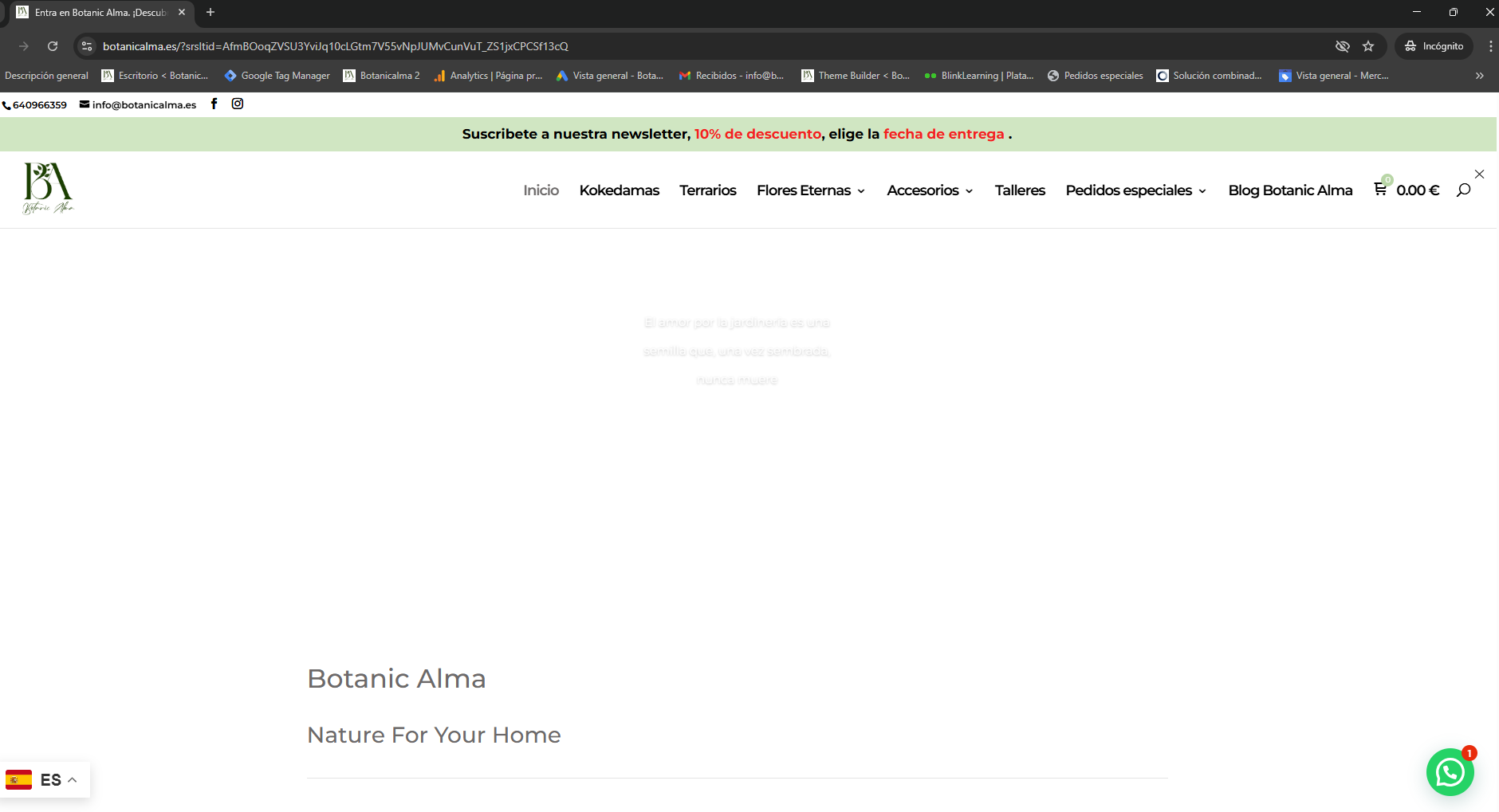This screenshot has height=812, width=1499.
Task: Click the info@botanicalma.es email link
Action: (x=144, y=104)
